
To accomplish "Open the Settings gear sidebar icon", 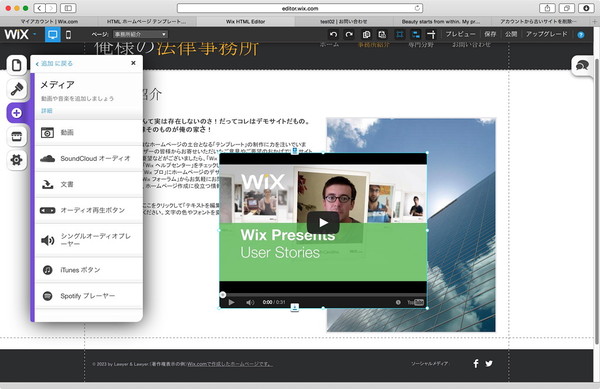I will (x=16, y=160).
